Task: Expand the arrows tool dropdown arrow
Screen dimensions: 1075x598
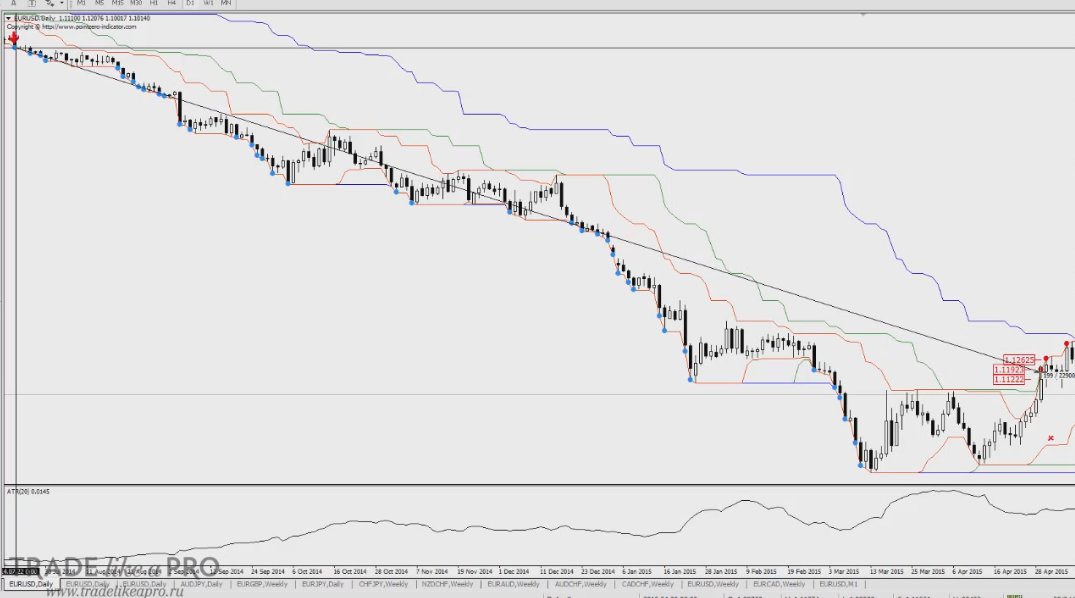Action: point(61,3)
